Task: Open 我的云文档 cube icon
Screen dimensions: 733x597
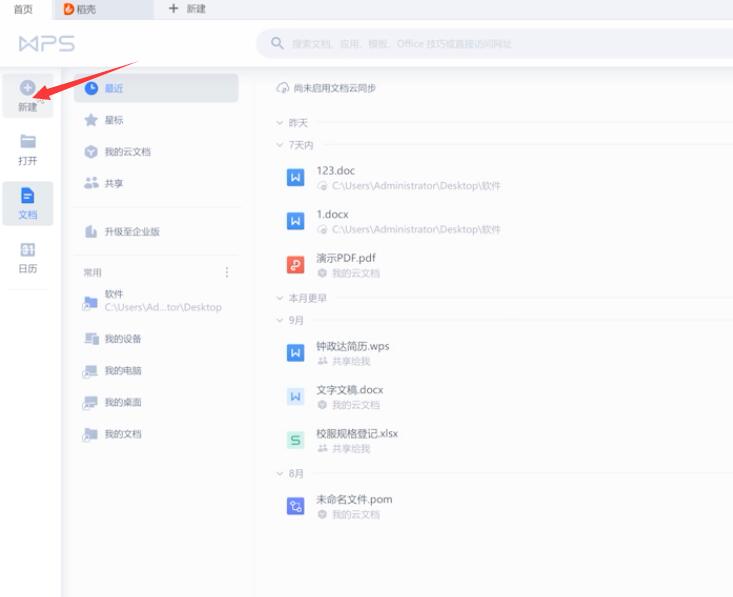Action: pyautogui.click(x=91, y=152)
